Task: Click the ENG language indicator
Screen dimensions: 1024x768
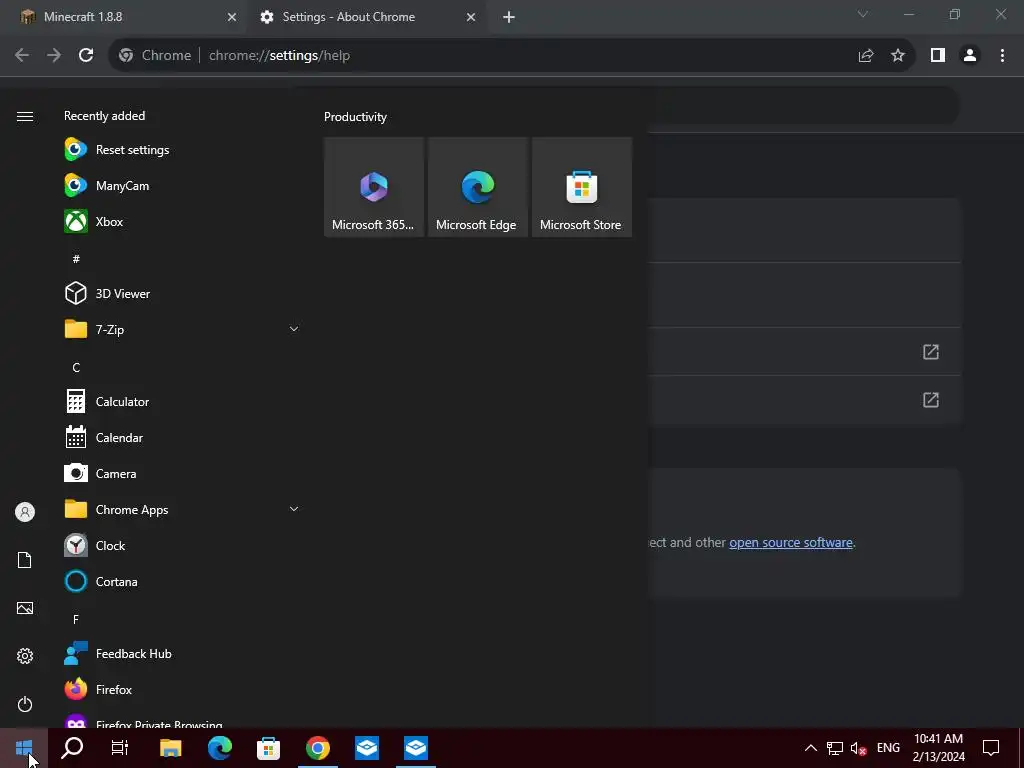Action: pos(888,748)
